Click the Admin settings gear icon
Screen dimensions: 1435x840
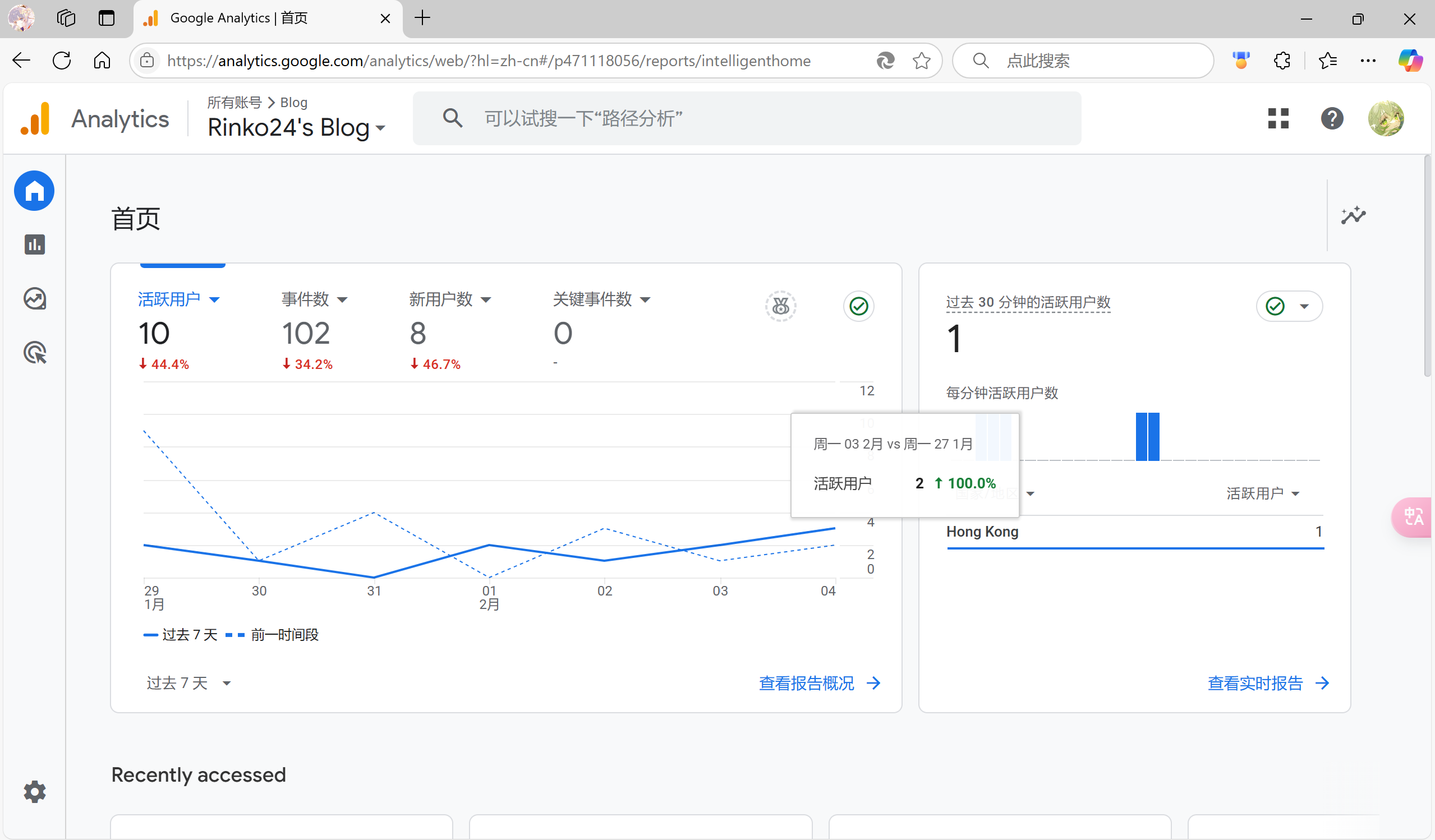click(35, 792)
